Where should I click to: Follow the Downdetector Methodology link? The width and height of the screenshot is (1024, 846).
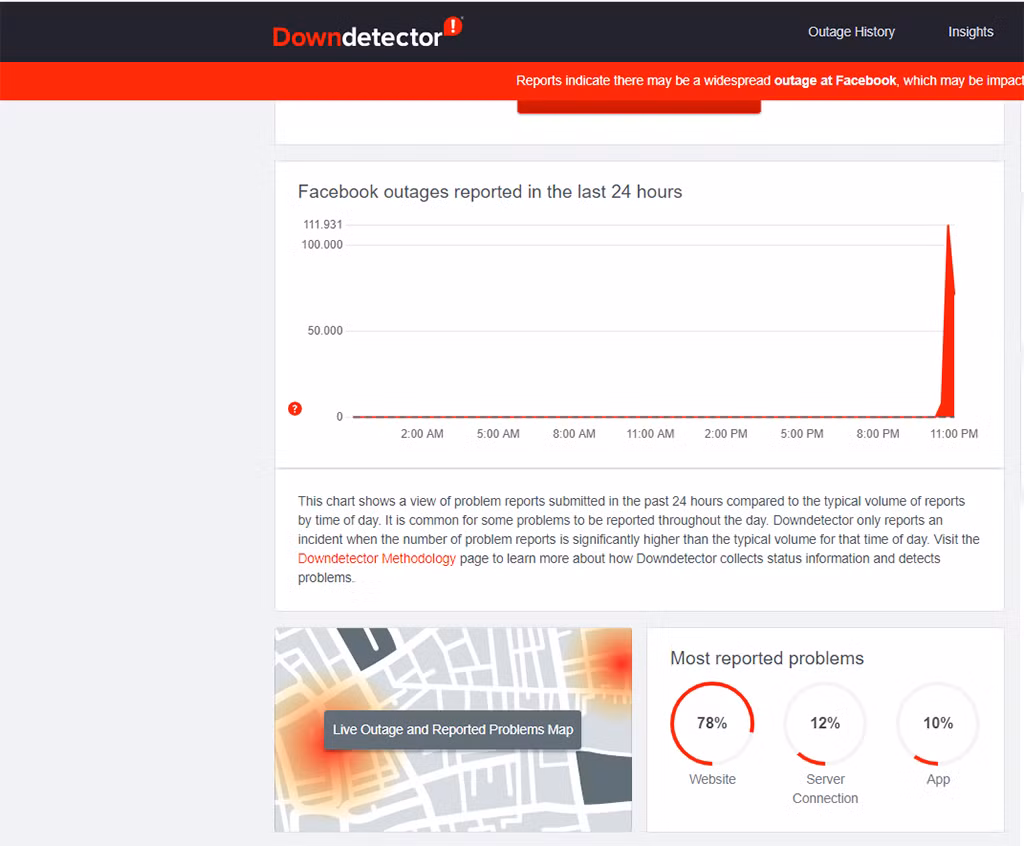coord(377,559)
